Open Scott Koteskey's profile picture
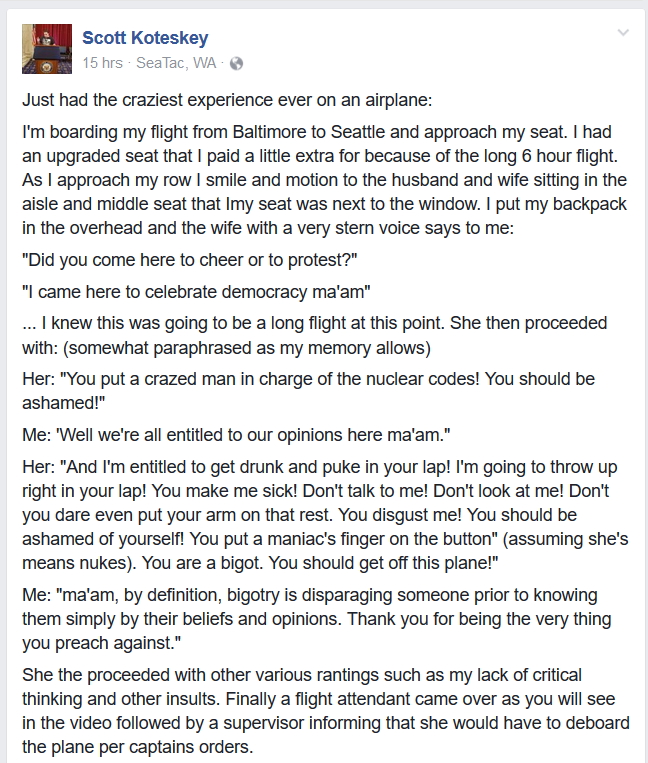648x763 pixels. click(47, 49)
